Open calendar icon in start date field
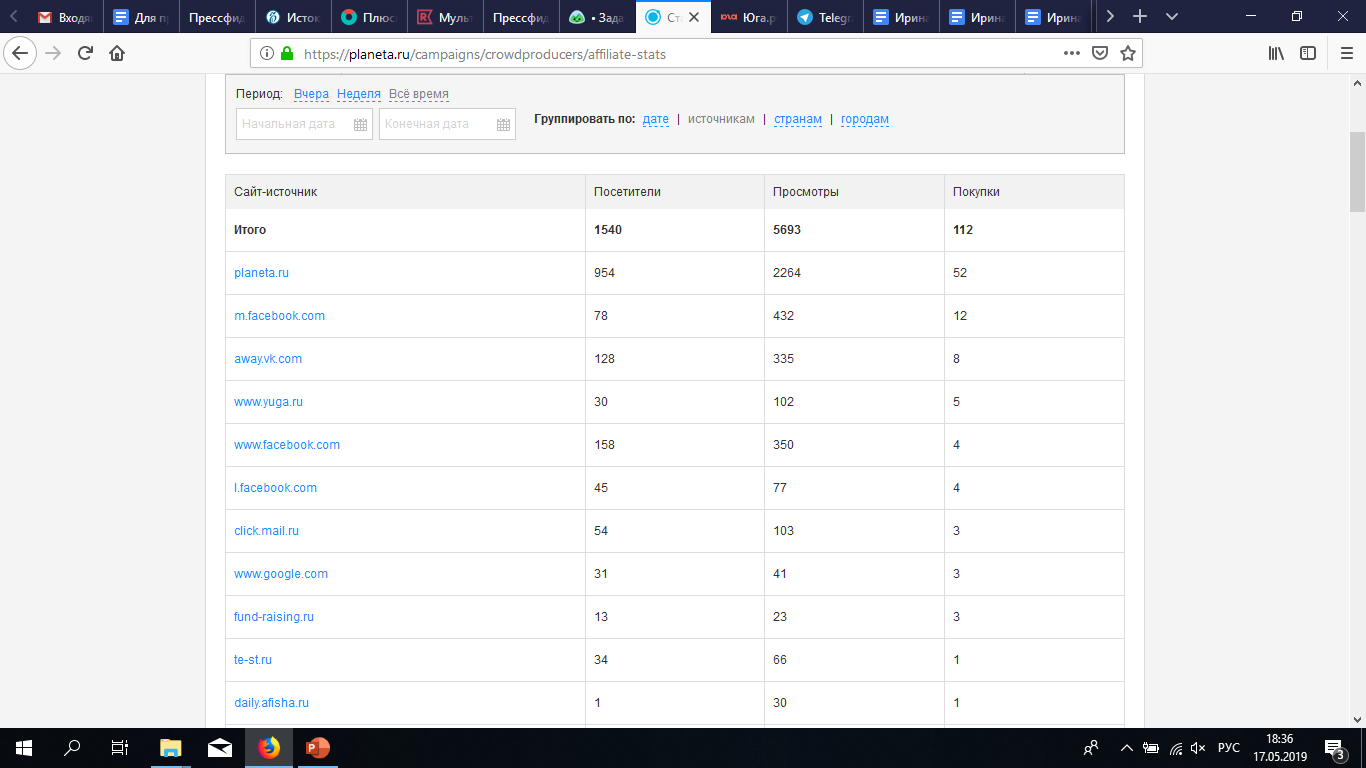The height and width of the screenshot is (768, 1366). (x=360, y=125)
